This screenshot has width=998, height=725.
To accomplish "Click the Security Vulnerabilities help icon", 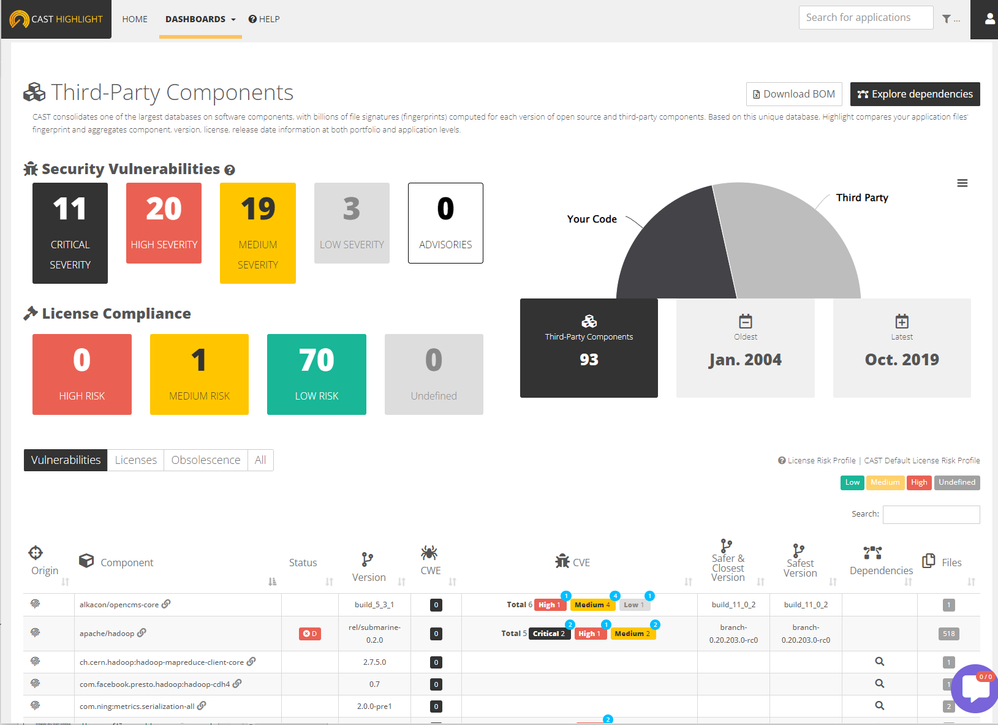I will (230, 170).
